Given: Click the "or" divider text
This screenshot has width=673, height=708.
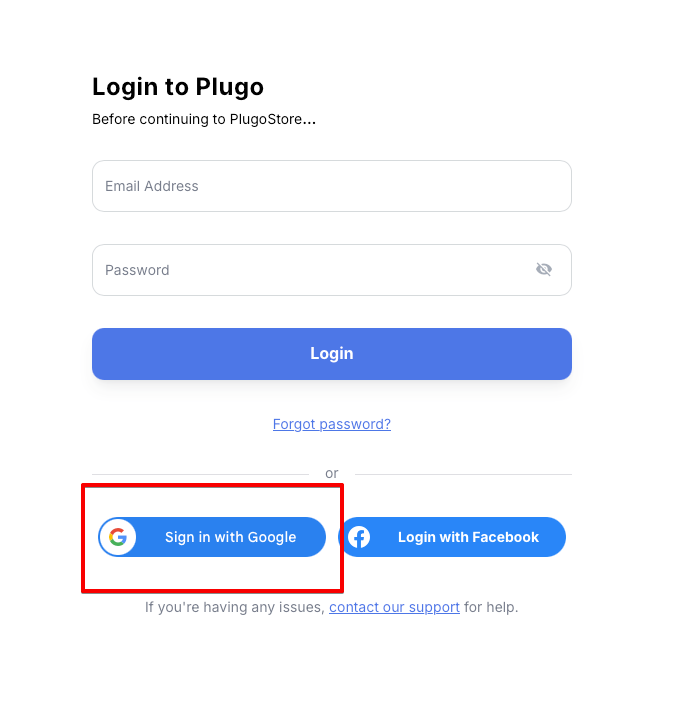Looking at the screenshot, I should point(332,473).
